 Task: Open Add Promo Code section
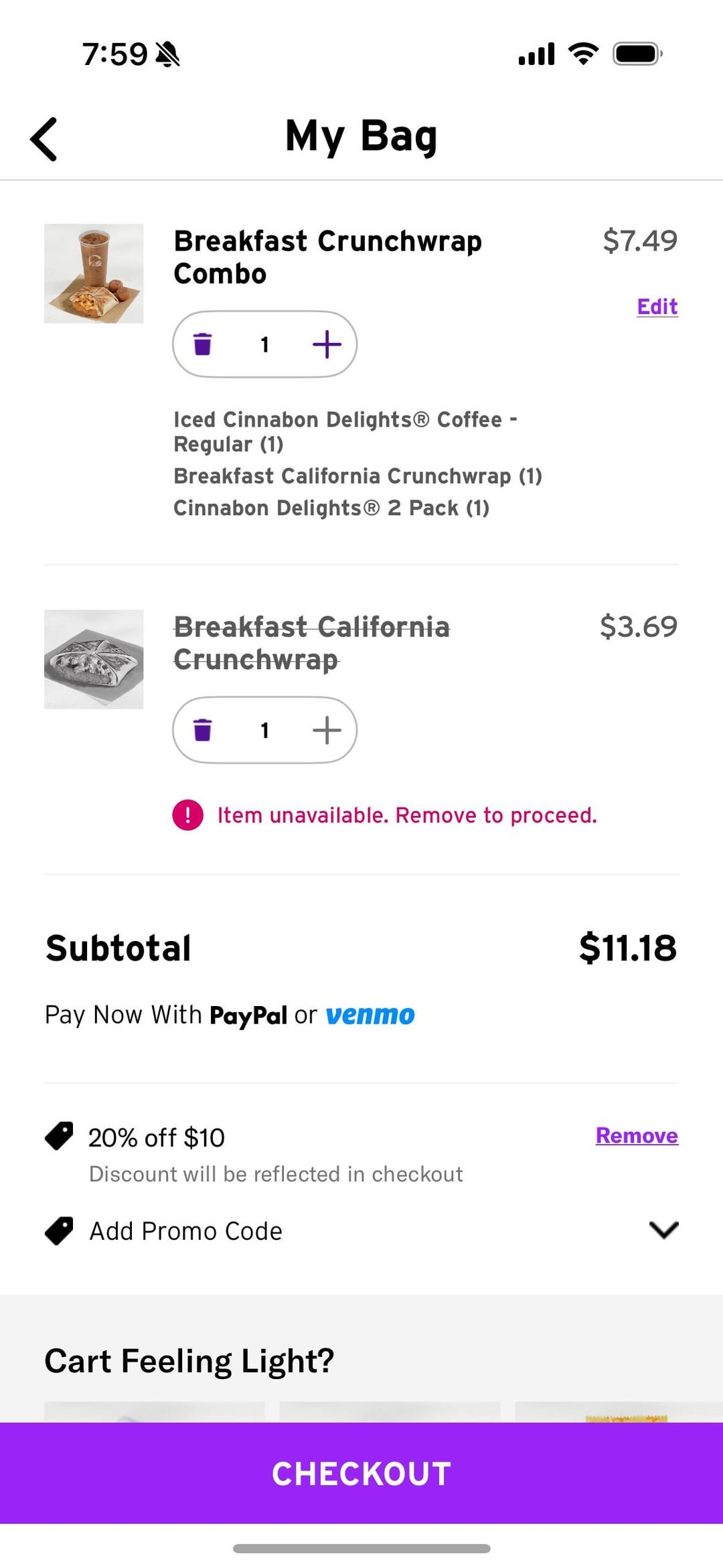[x=186, y=1231]
